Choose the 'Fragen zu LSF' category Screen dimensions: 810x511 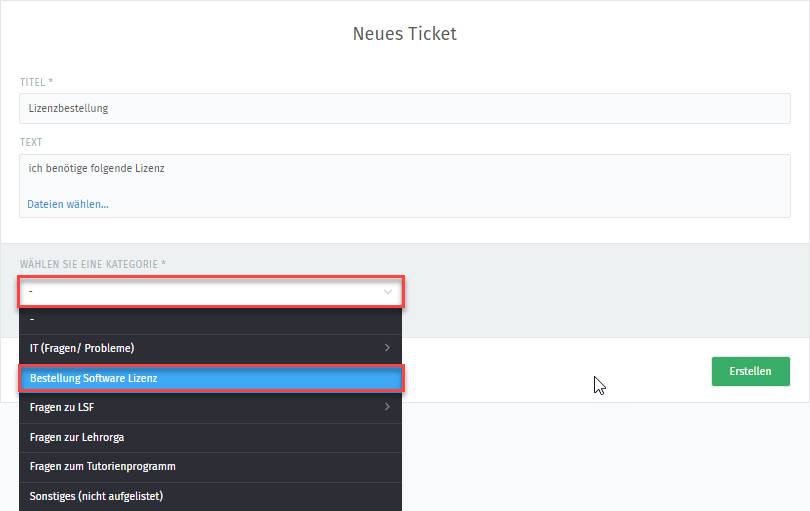[210, 408]
